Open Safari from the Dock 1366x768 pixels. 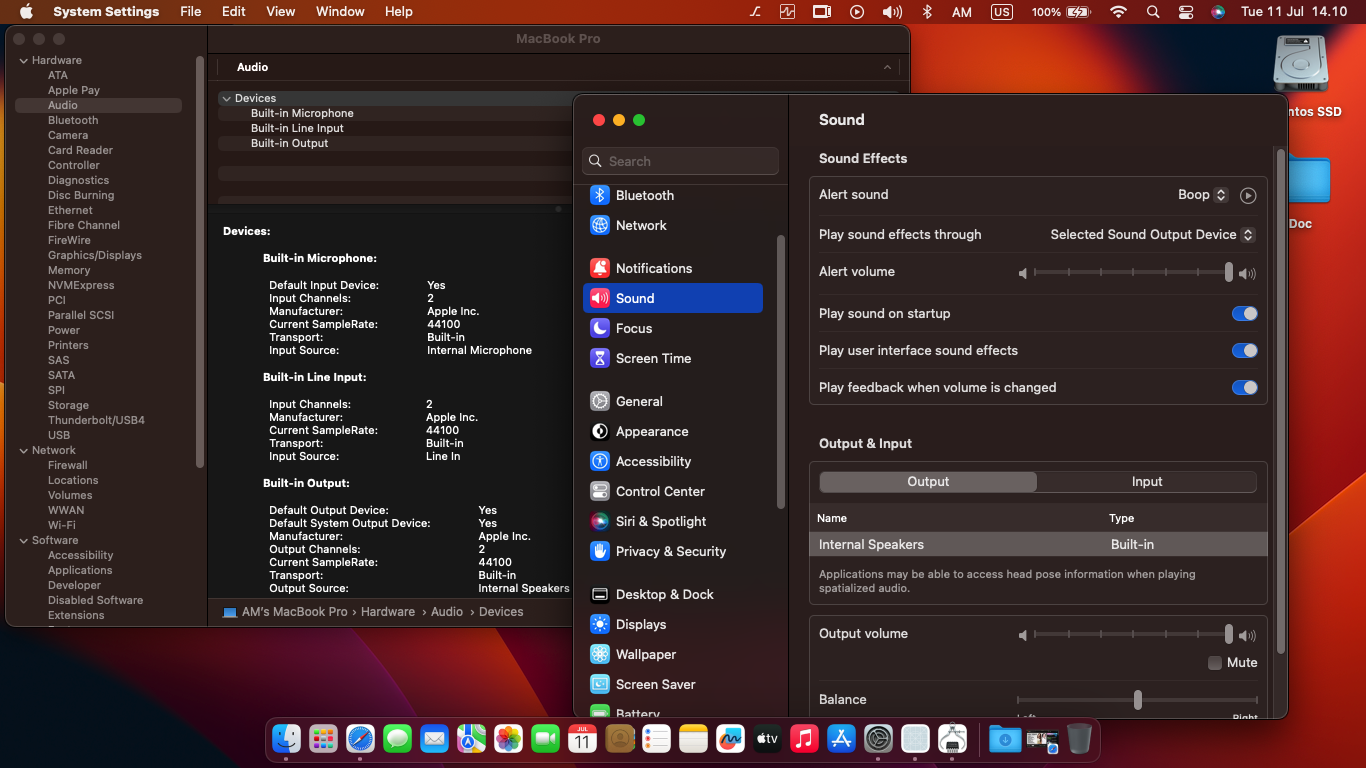[x=360, y=739]
